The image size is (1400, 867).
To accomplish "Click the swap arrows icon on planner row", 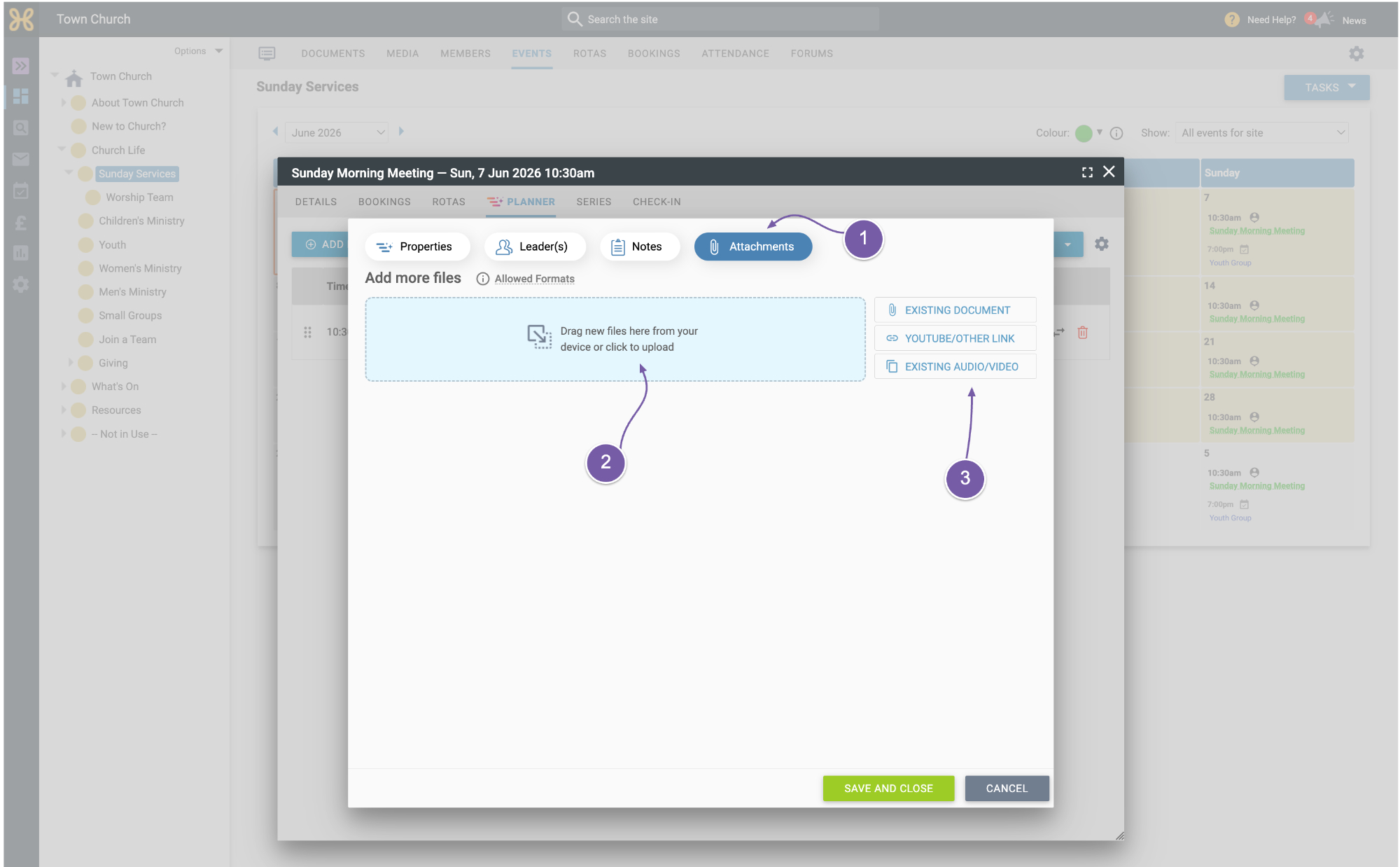I will [x=1060, y=332].
